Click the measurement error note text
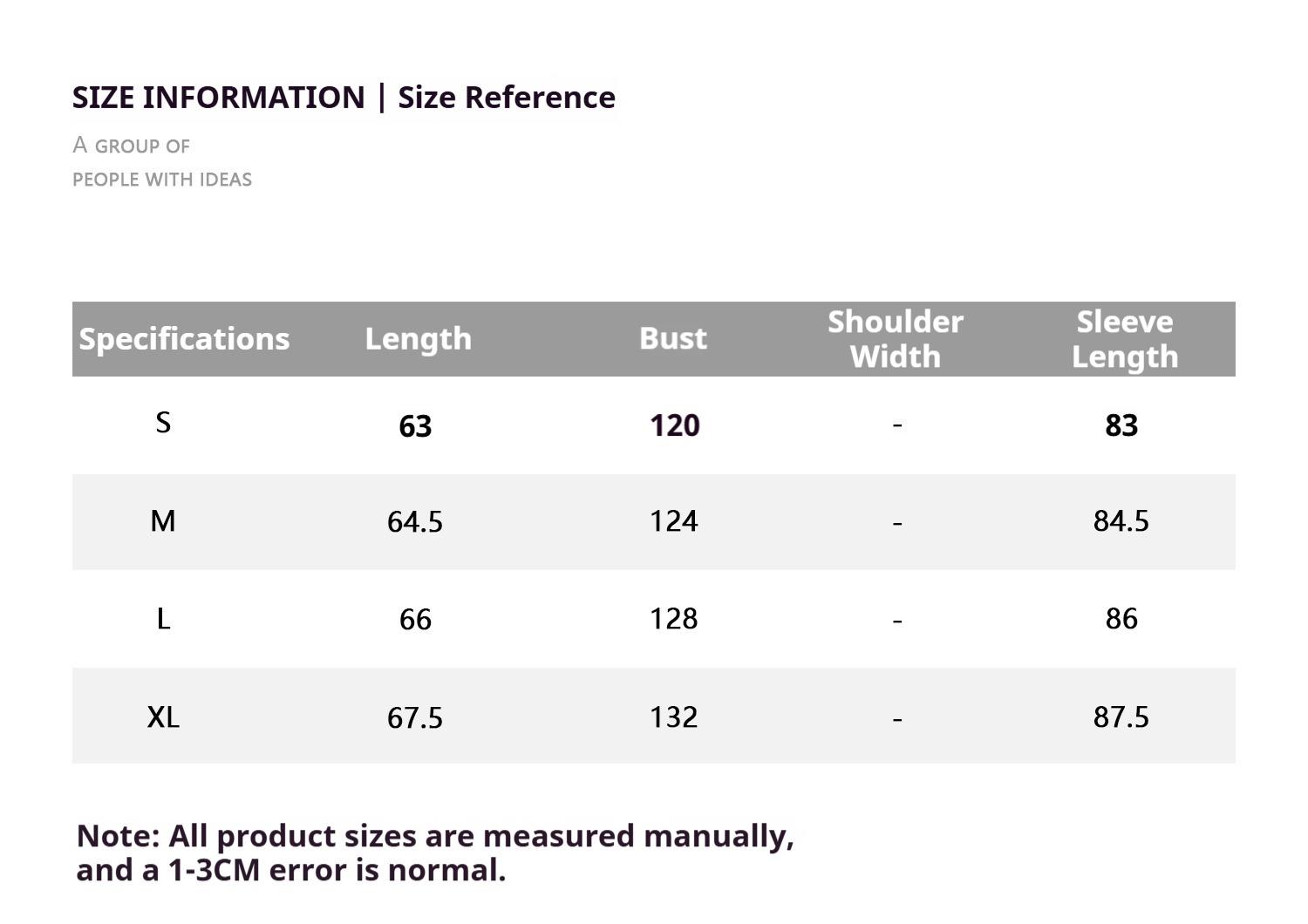The height and width of the screenshot is (924, 1308). coord(434,853)
